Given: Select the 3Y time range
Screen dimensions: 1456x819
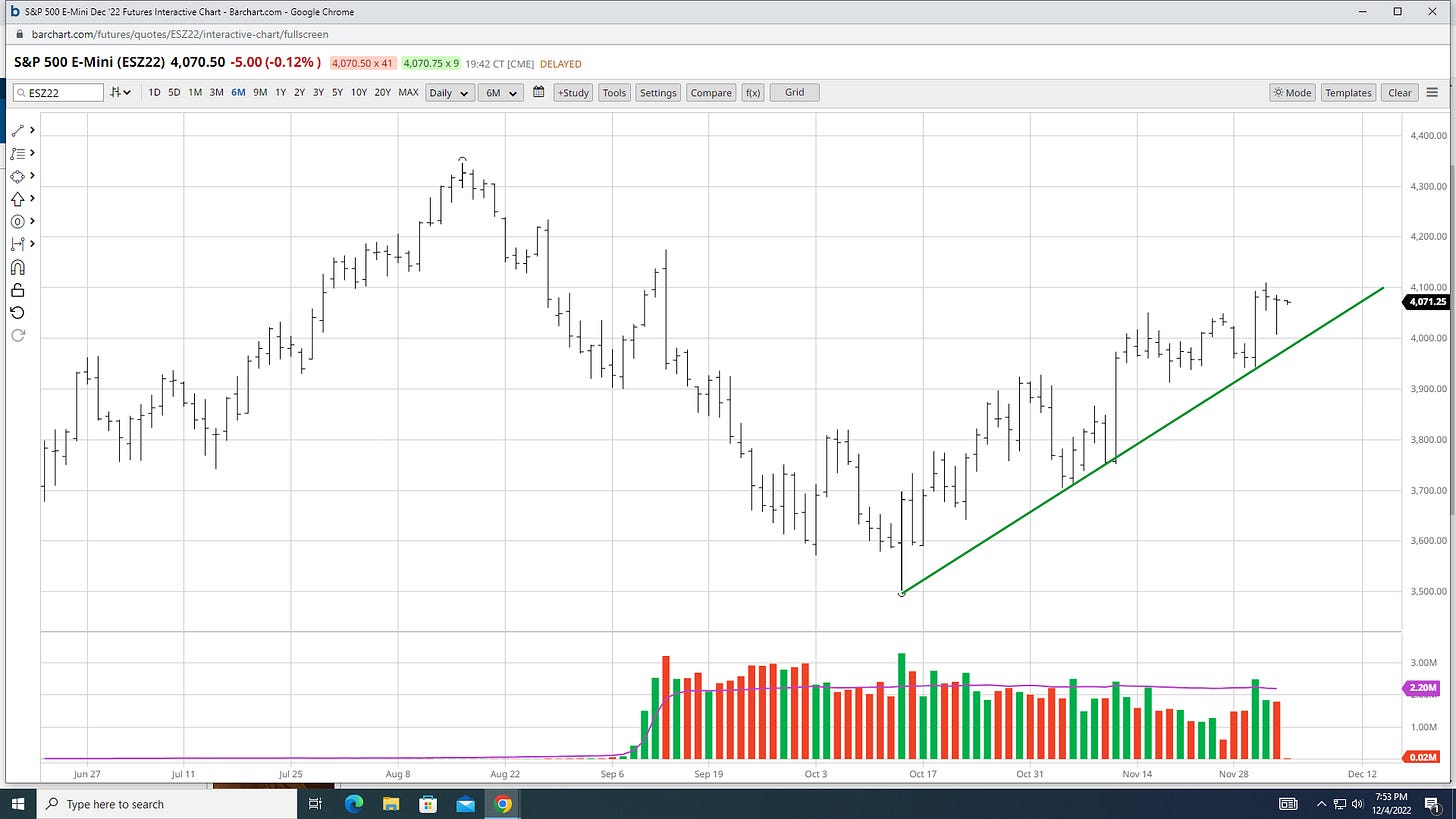Looking at the screenshot, I should pos(318,92).
